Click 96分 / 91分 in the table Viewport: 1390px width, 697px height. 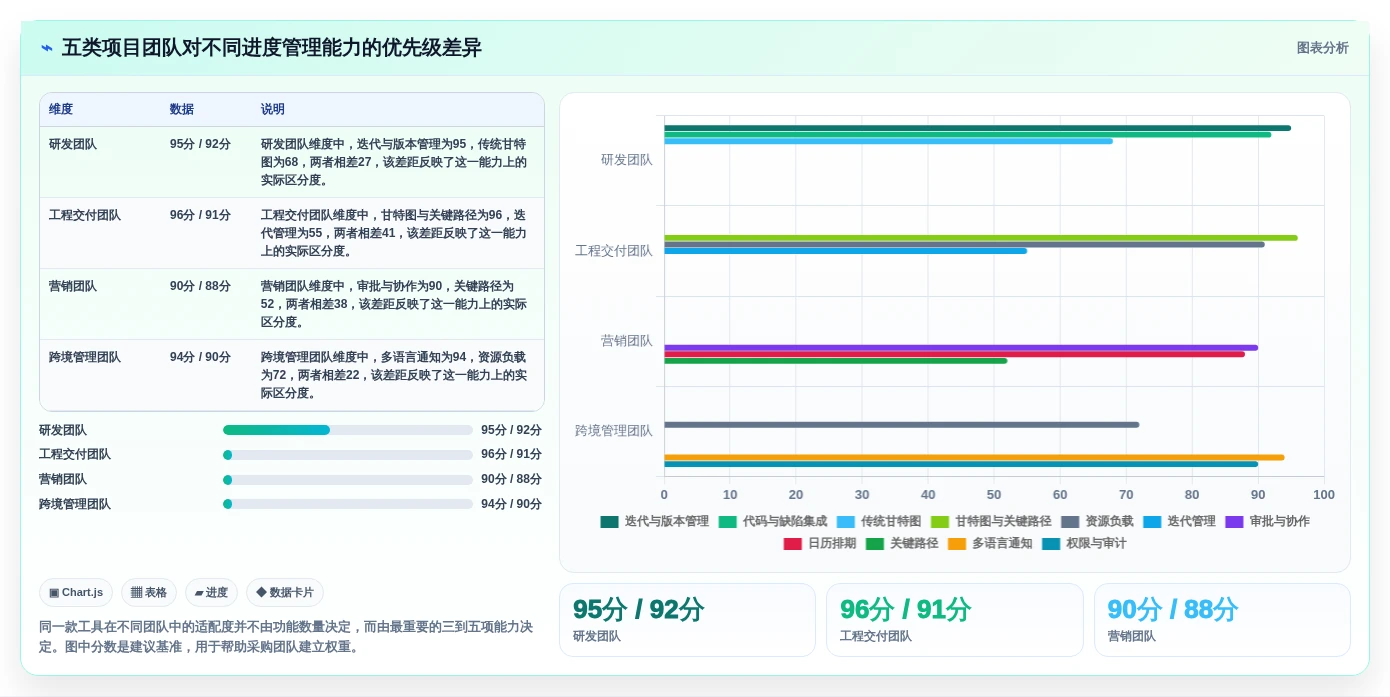click(200, 215)
